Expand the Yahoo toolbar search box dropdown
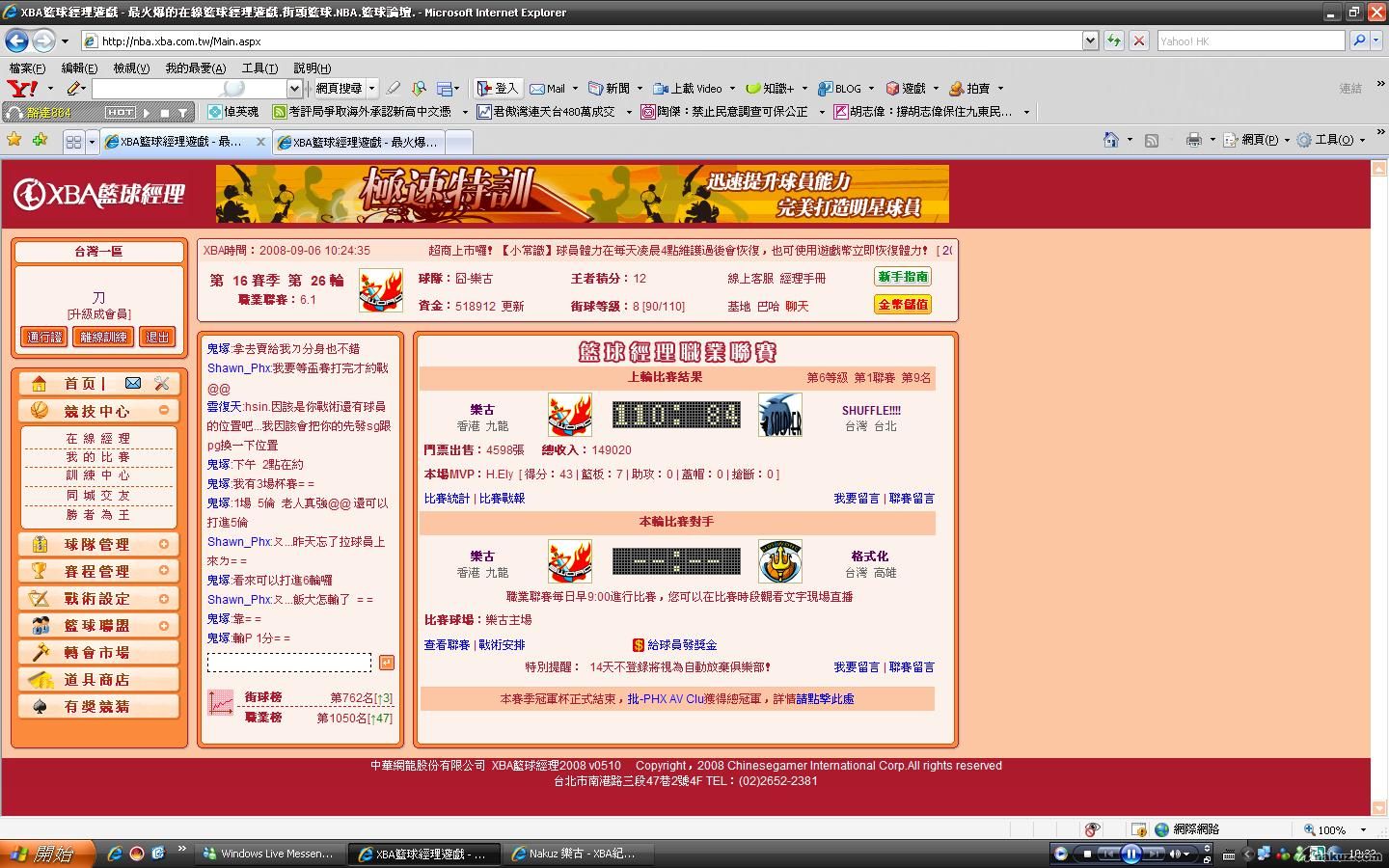Viewport: 1389px width, 868px height. (295, 88)
